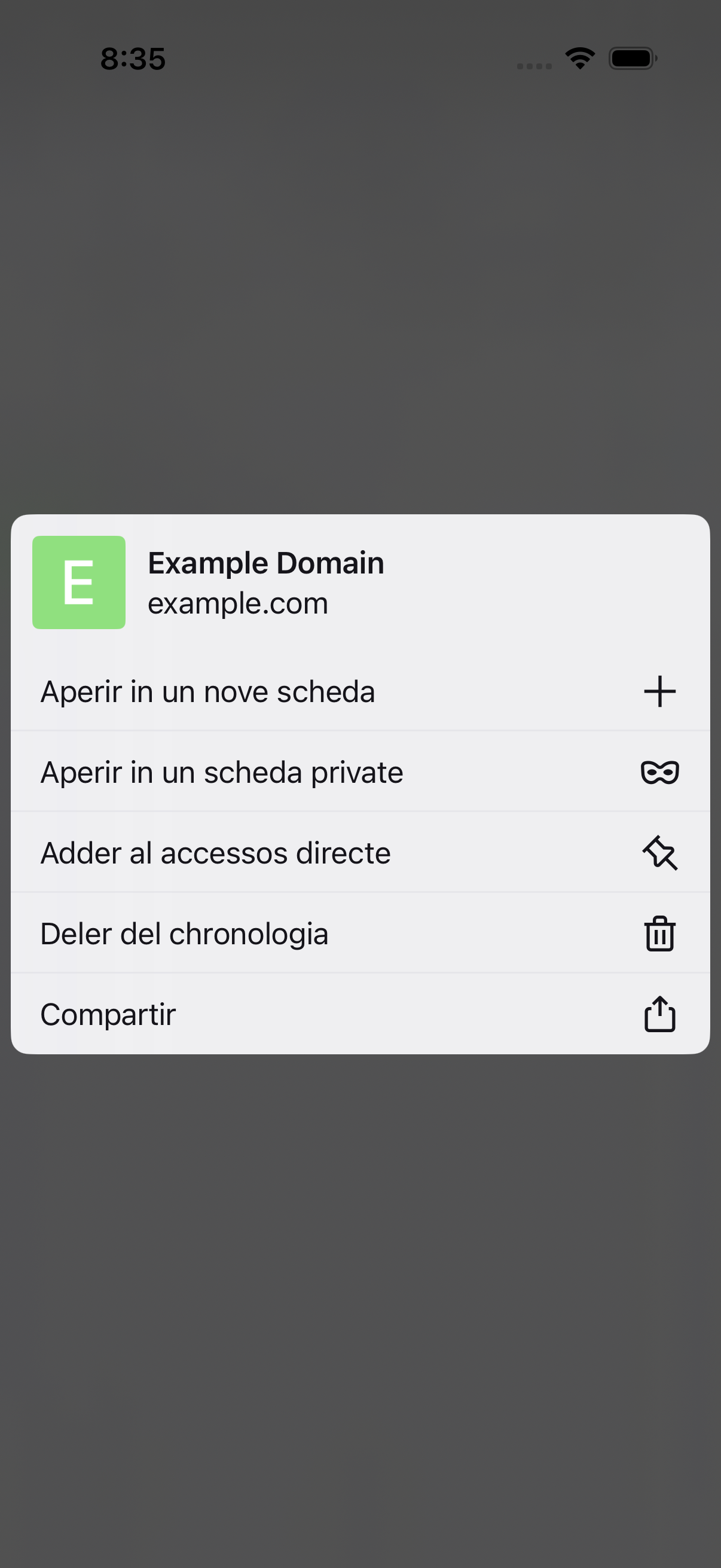Select "Aperir in un nove scheda"
The height and width of the screenshot is (1568, 721).
tap(360, 691)
